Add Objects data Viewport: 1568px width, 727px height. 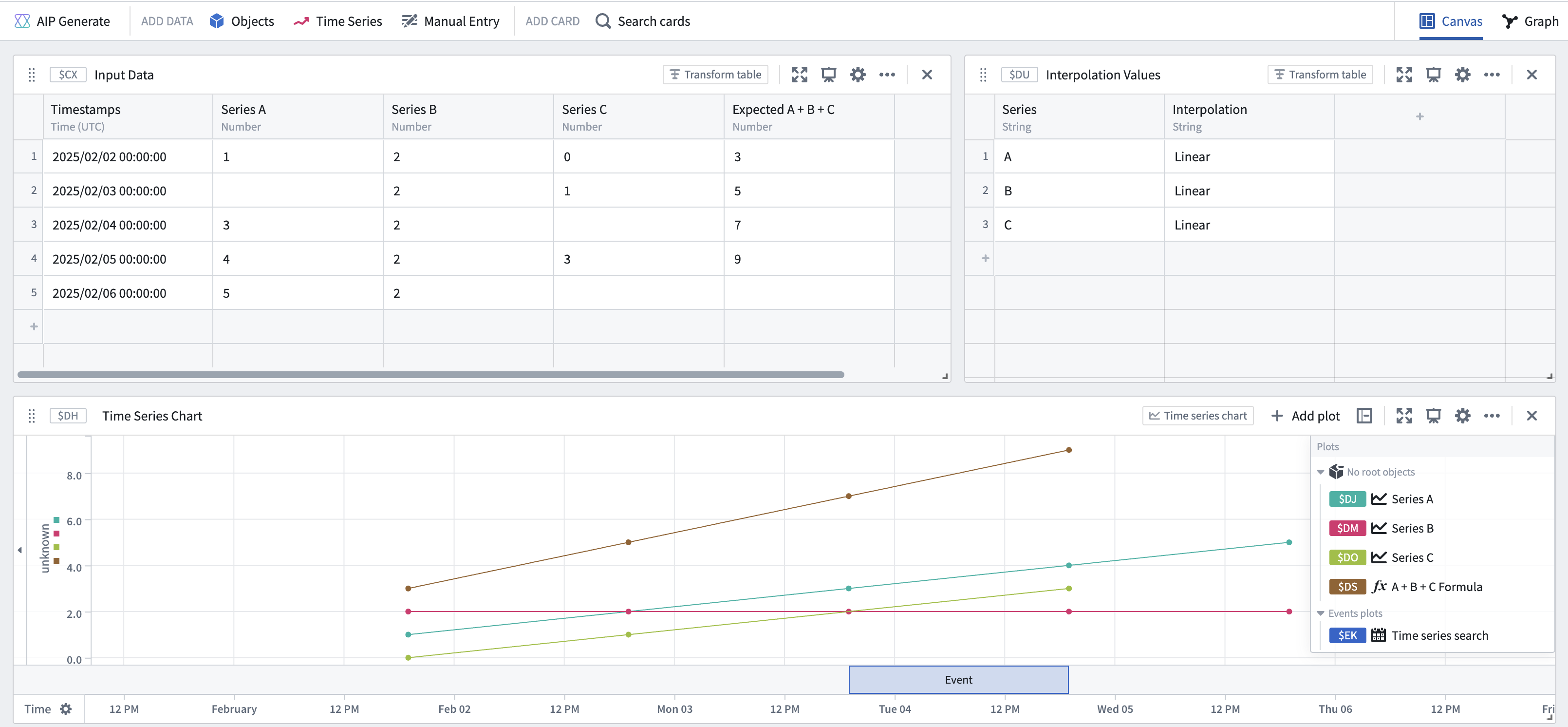tap(242, 21)
